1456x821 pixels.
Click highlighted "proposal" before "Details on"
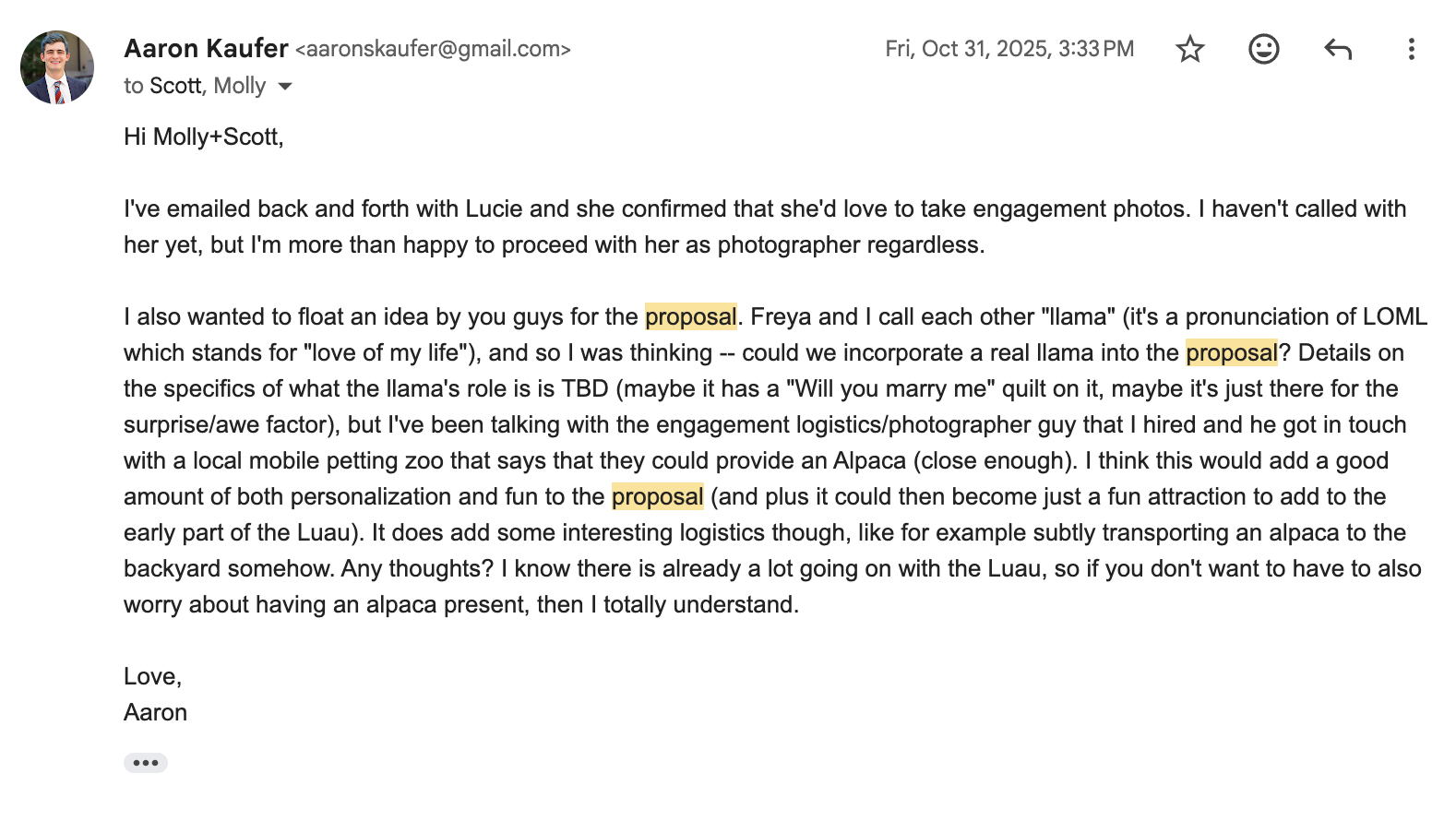click(x=1231, y=352)
